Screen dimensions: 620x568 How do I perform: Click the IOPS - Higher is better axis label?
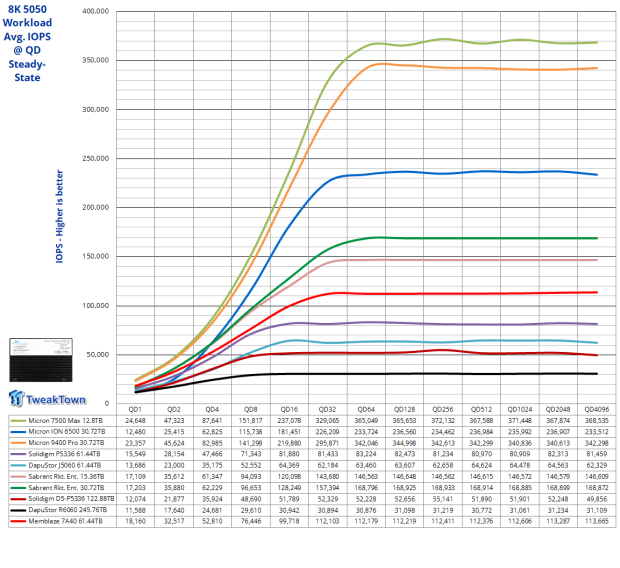tap(59, 216)
